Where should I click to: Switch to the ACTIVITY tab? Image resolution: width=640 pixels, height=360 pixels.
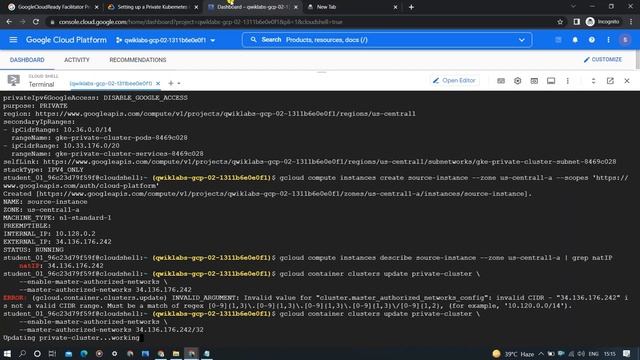[77, 60]
